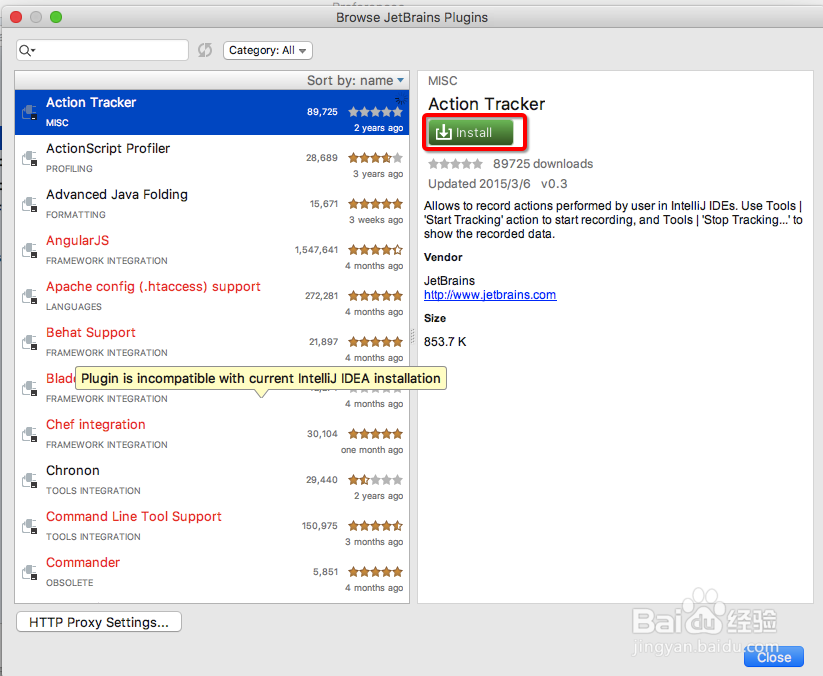Click the 150,975 download count
This screenshot has width=823, height=676.
(x=319, y=526)
